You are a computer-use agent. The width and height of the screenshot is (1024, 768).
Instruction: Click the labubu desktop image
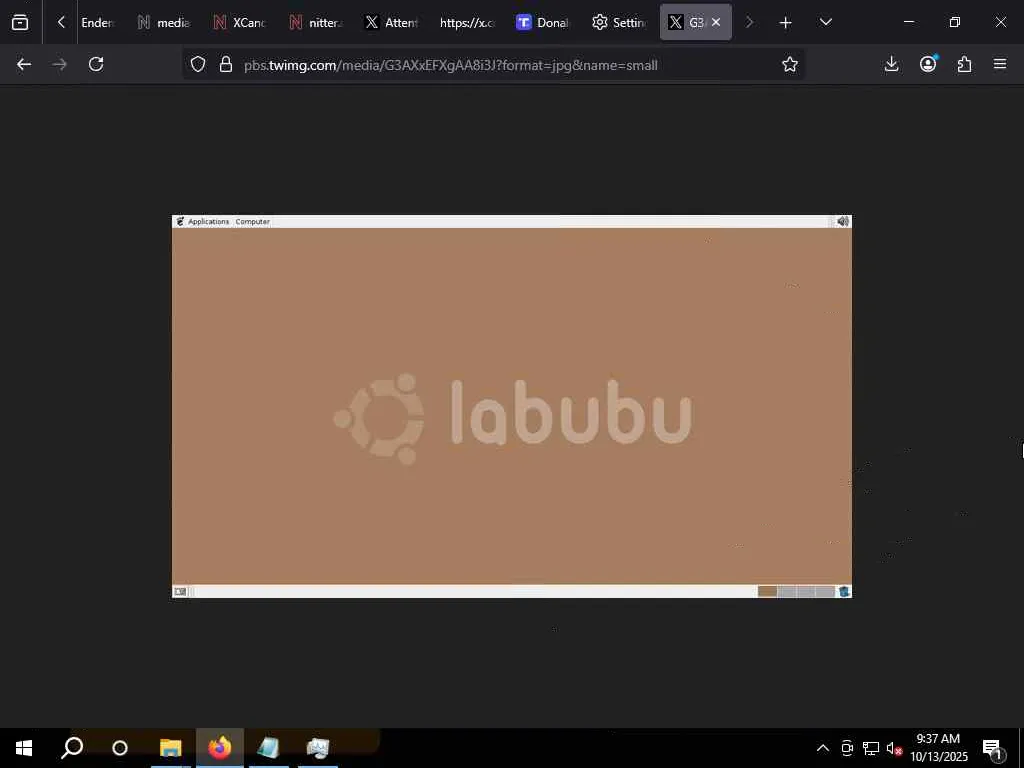point(511,406)
